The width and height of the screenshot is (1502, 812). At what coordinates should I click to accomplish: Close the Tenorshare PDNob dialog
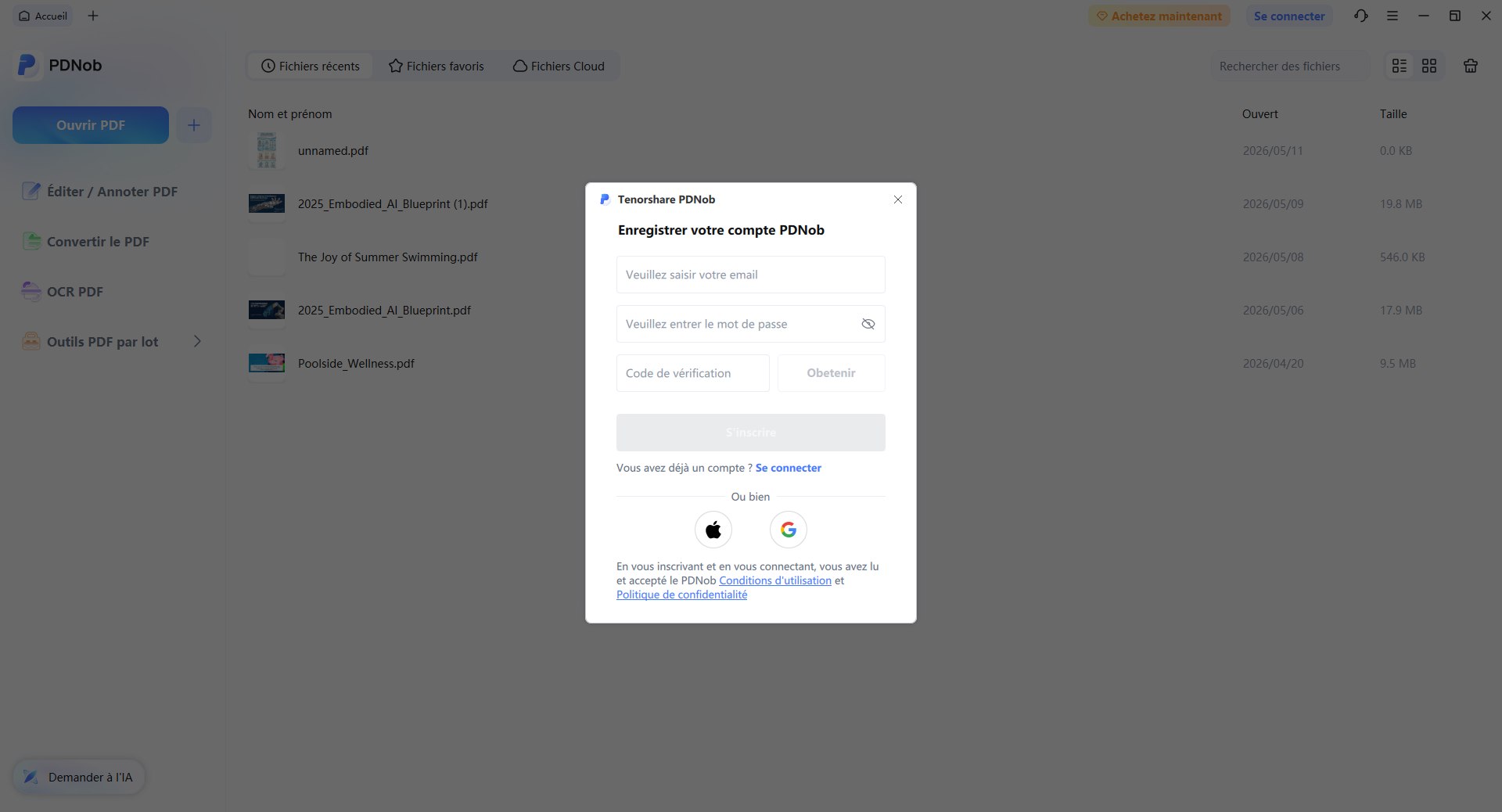898,199
